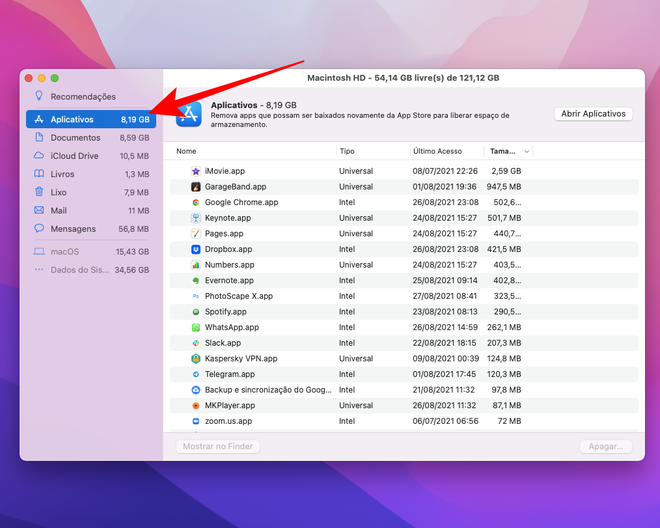The height and width of the screenshot is (528, 660).
Task: Click the Numbers.app chart icon
Action: click(x=196, y=264)
